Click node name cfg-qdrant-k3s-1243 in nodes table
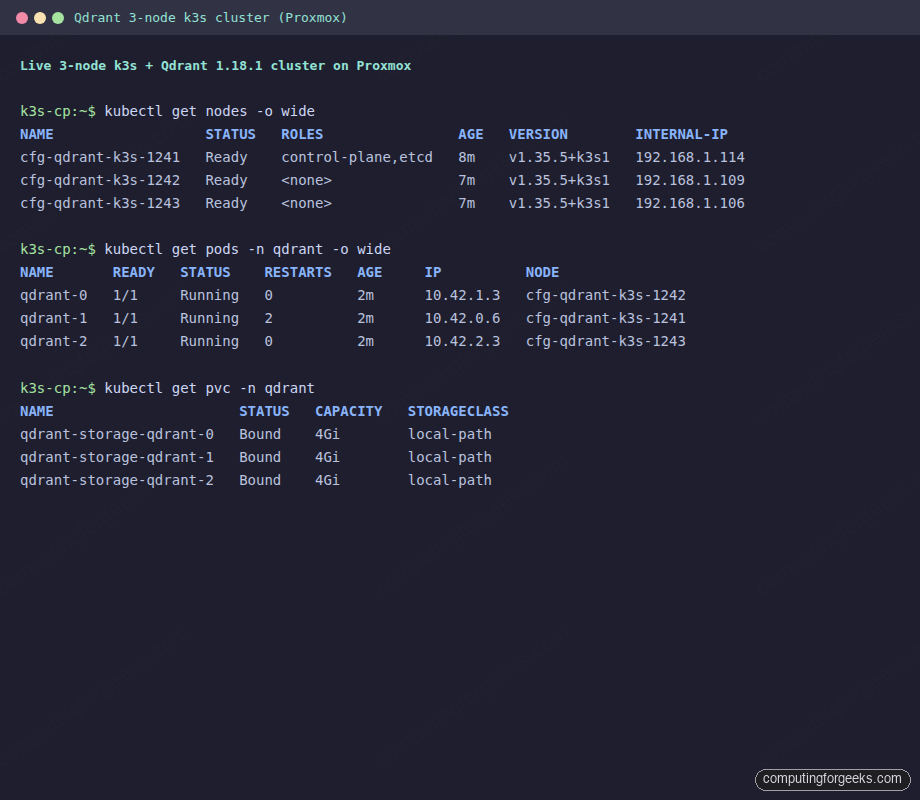The height and width of the screenshot is (800, 920). click(x=100, y=203)
